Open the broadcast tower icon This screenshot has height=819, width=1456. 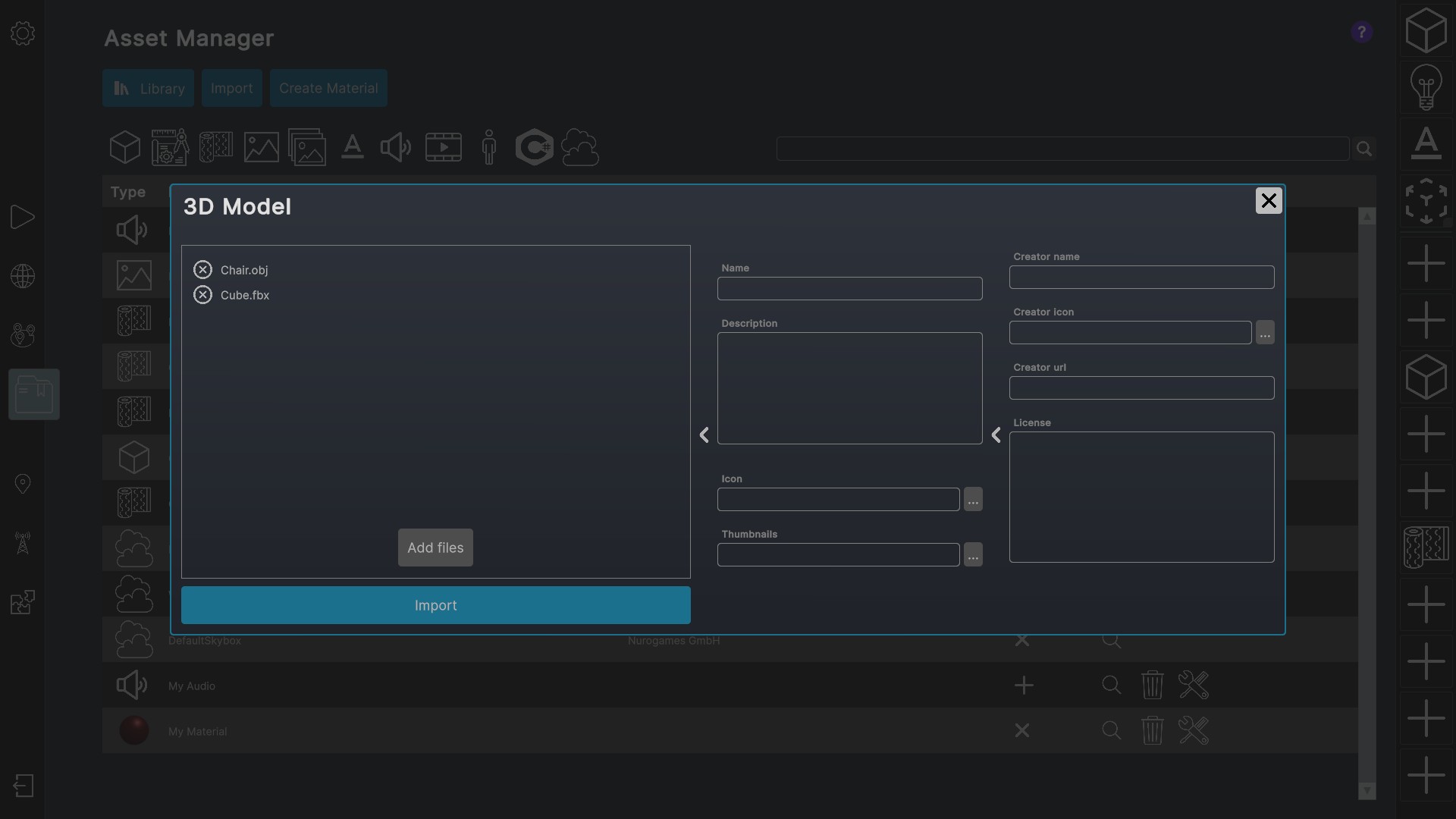pyautogui.click(x=23, y=543)
